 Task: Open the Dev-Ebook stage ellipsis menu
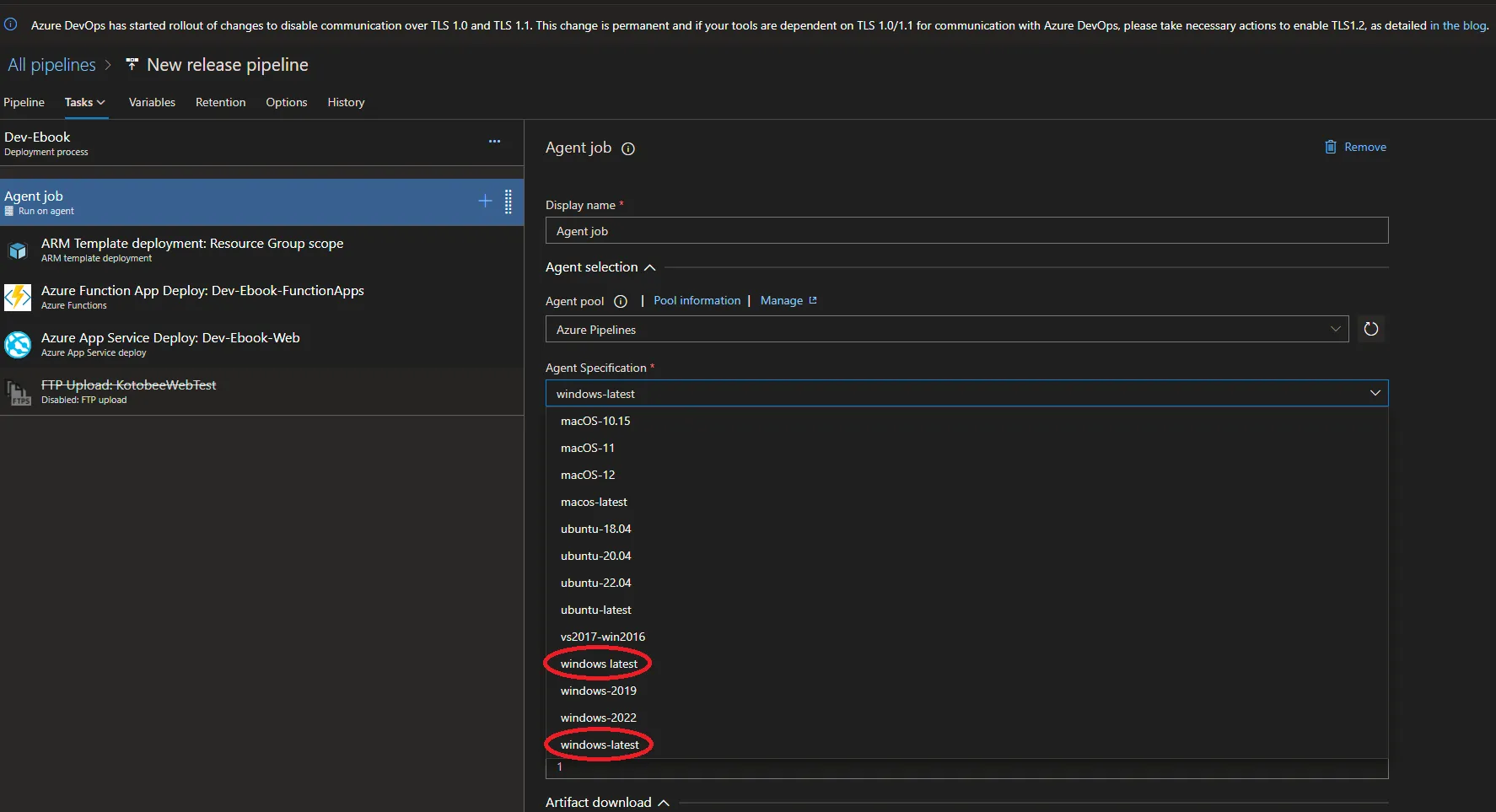(x=495, y=142)
